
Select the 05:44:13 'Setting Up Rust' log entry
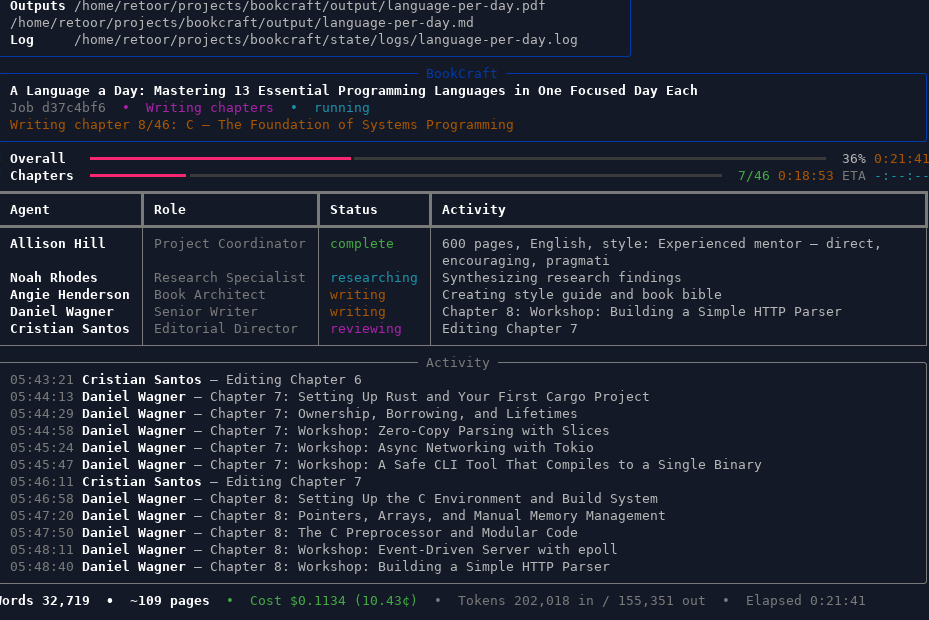(329, 397)
